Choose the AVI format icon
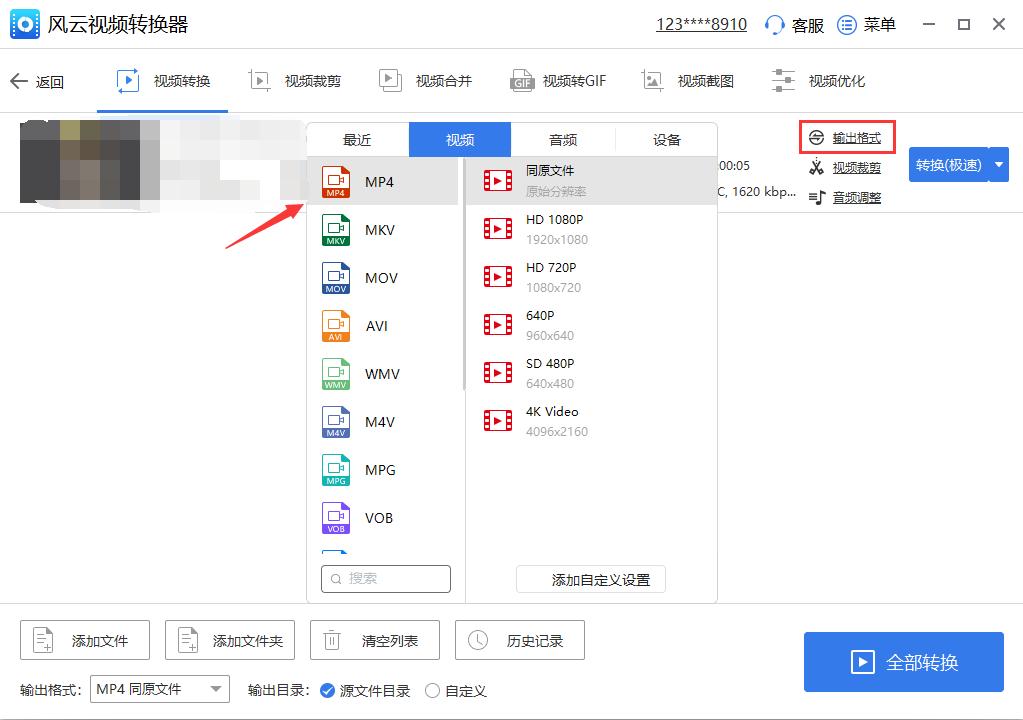 (x=336, y=326)
